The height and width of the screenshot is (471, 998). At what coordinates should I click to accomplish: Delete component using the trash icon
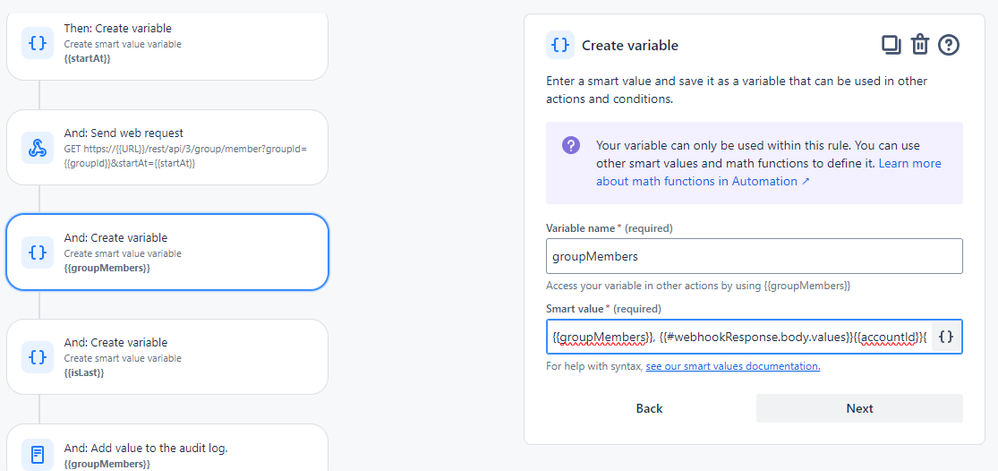[x=920, y=45]
